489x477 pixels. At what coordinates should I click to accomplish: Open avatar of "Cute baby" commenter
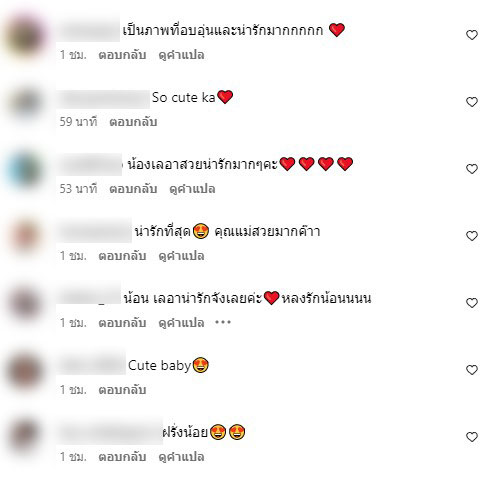point(25,371)
